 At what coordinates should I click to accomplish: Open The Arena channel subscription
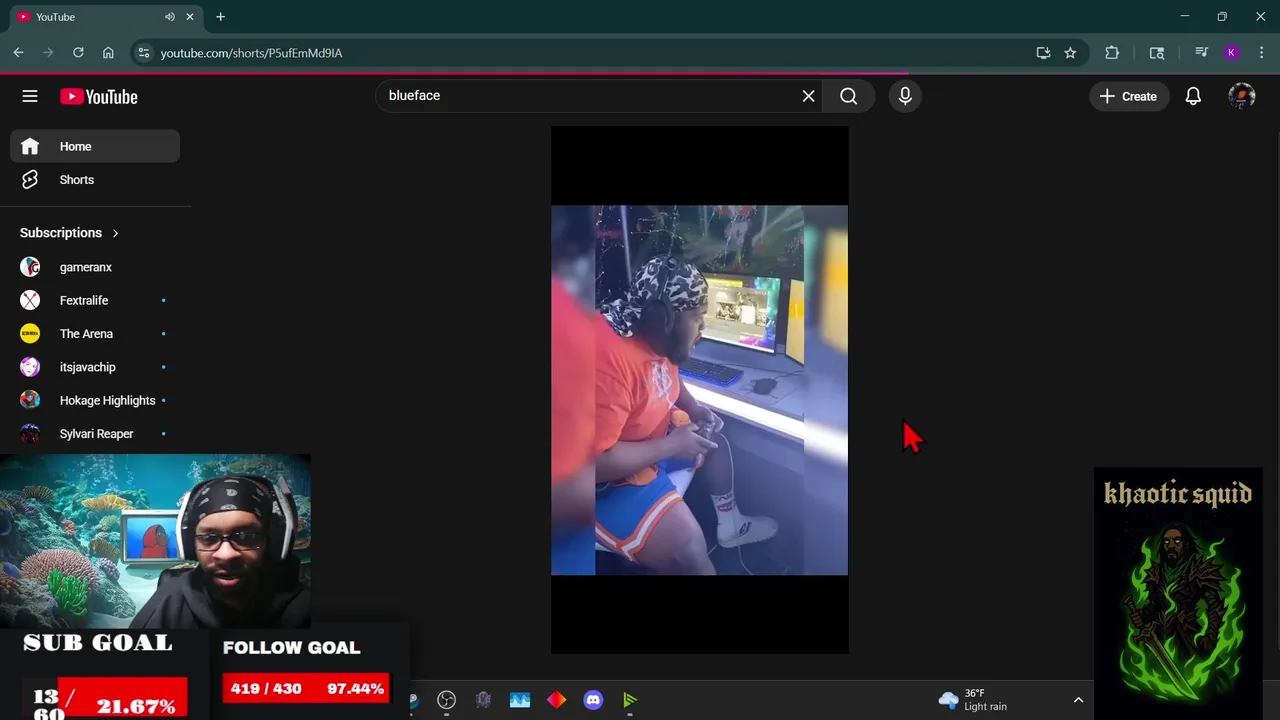pyautogui.click(x=95, y=334)
